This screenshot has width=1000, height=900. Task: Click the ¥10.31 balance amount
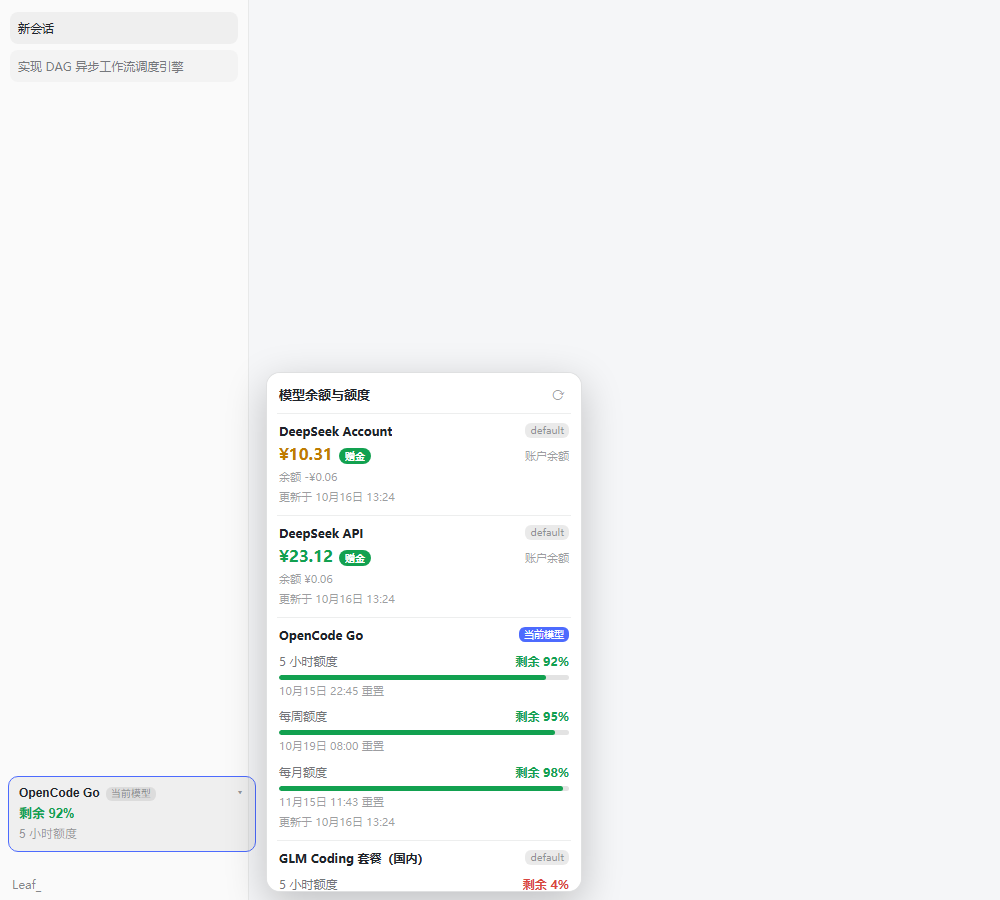[x=305, y=454]
